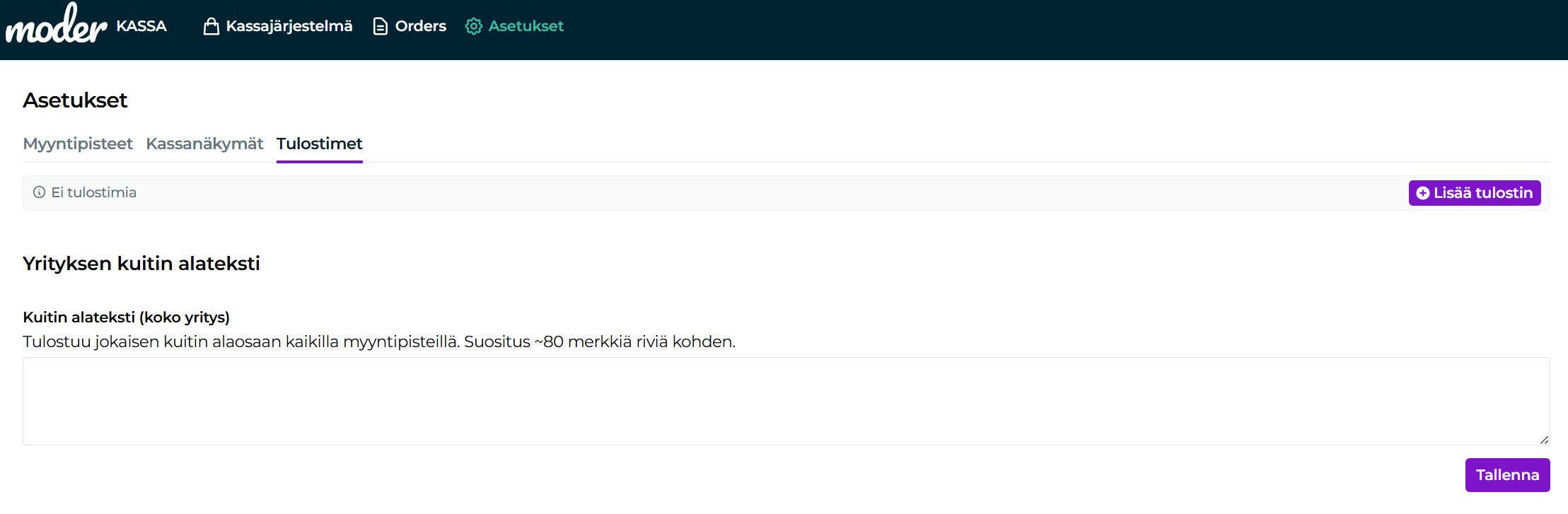
Task: Focus the Kuitin alateksti text area
Action: 786,401
